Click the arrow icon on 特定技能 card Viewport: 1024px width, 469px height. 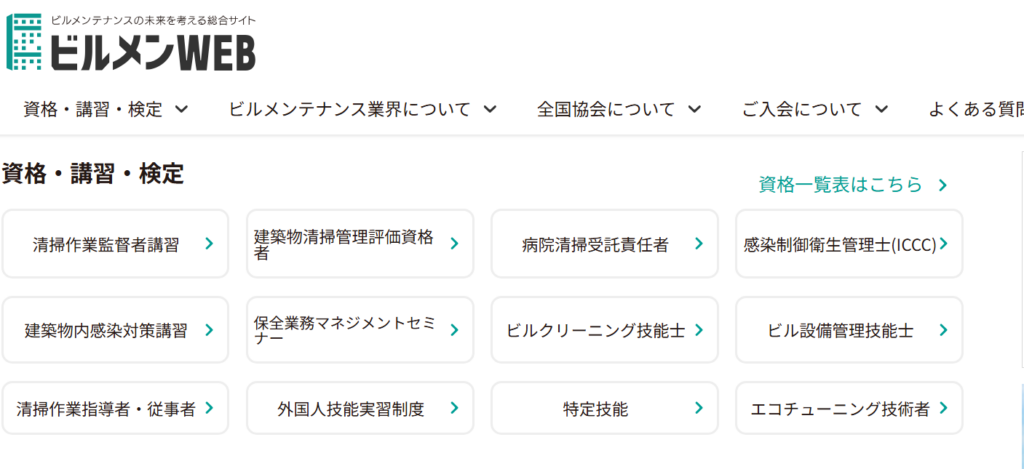[x=698, y=408]
